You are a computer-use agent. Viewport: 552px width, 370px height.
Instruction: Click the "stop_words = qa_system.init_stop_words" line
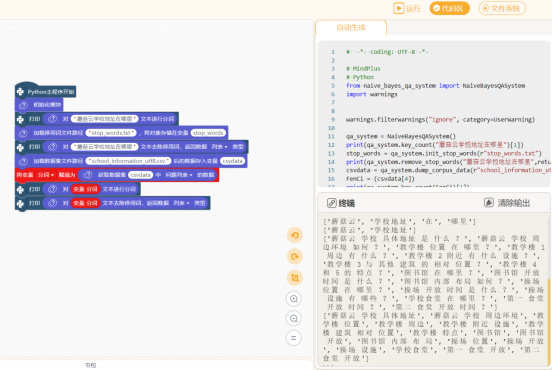(x=444, y=153)
